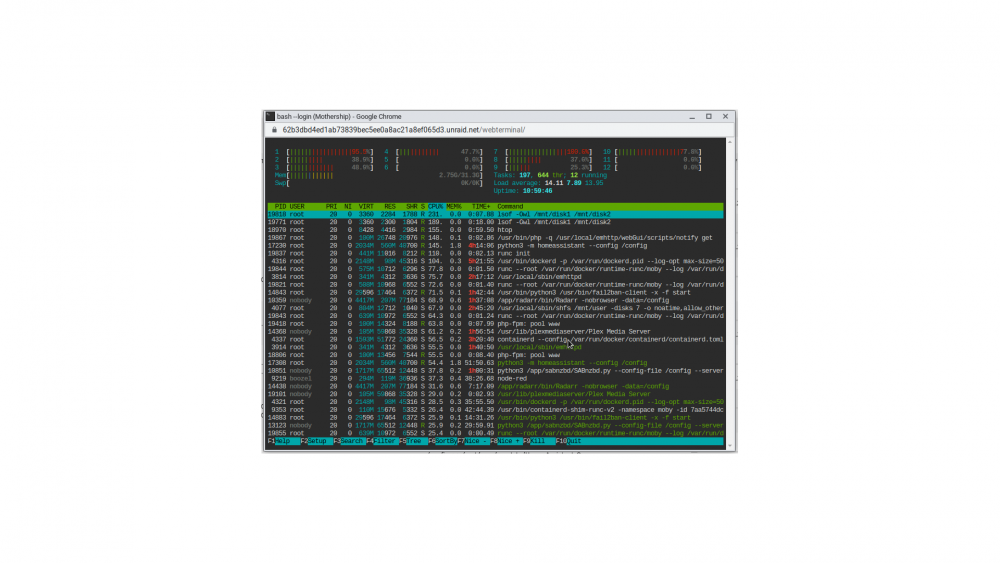Click the scrollbar down arrow
Screen dimensions: 1000x563
[x=730, y=446]
